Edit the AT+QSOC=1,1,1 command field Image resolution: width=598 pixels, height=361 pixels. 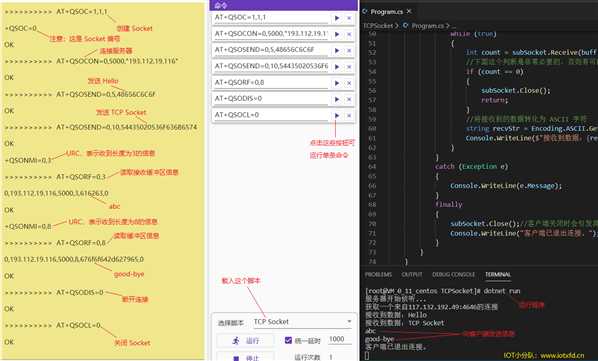pos(271,18)
